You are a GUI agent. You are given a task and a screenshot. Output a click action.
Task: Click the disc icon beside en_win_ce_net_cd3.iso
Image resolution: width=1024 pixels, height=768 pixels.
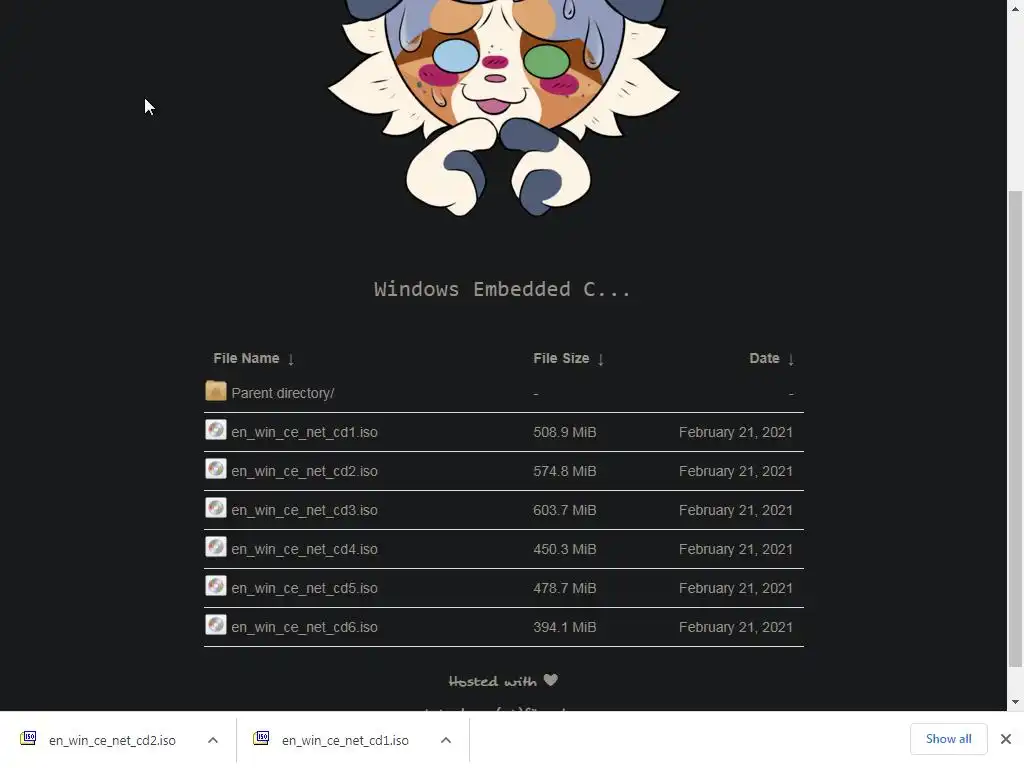(216, 507)
